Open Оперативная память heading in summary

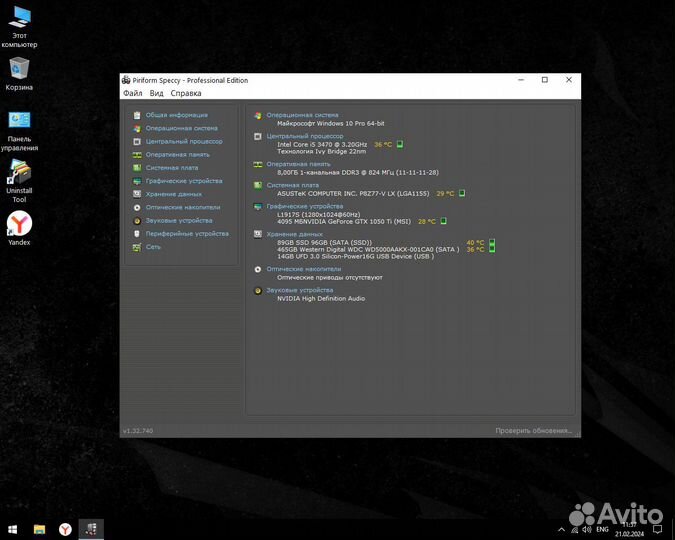tap(298, 164)
